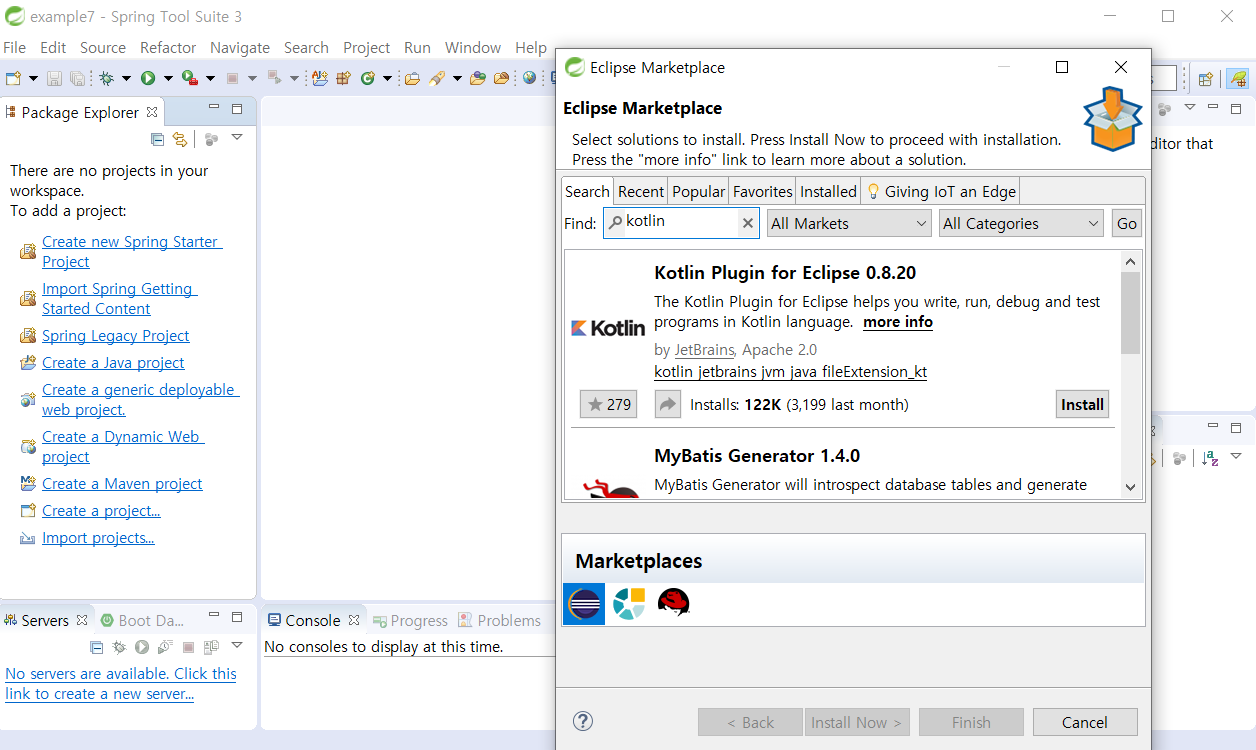Open the File menu
Viewport: 1256px width, 750px height.
15,47
